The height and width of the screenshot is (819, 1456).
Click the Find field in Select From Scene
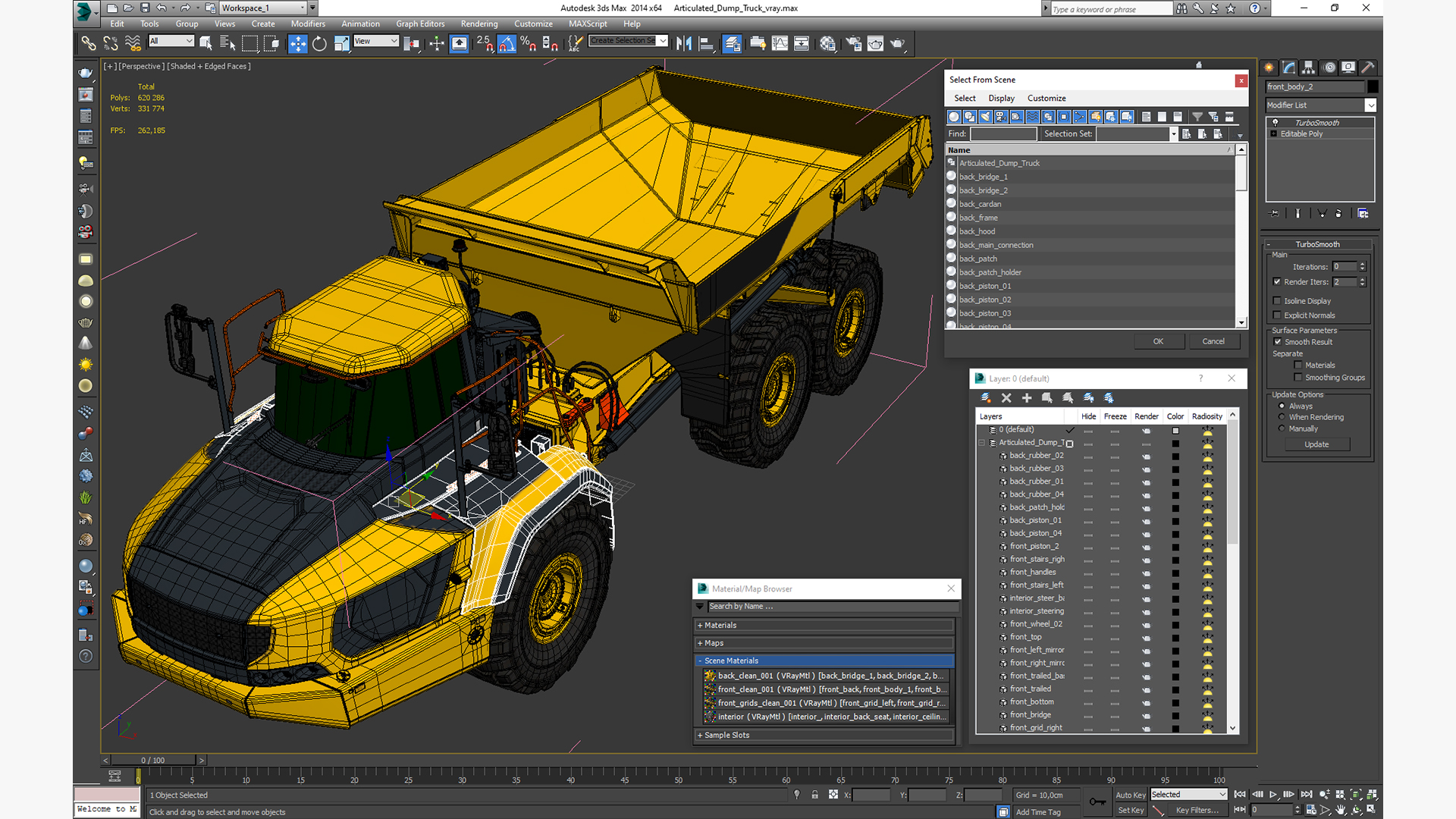pyautogui.click(x=1003, y=134)
